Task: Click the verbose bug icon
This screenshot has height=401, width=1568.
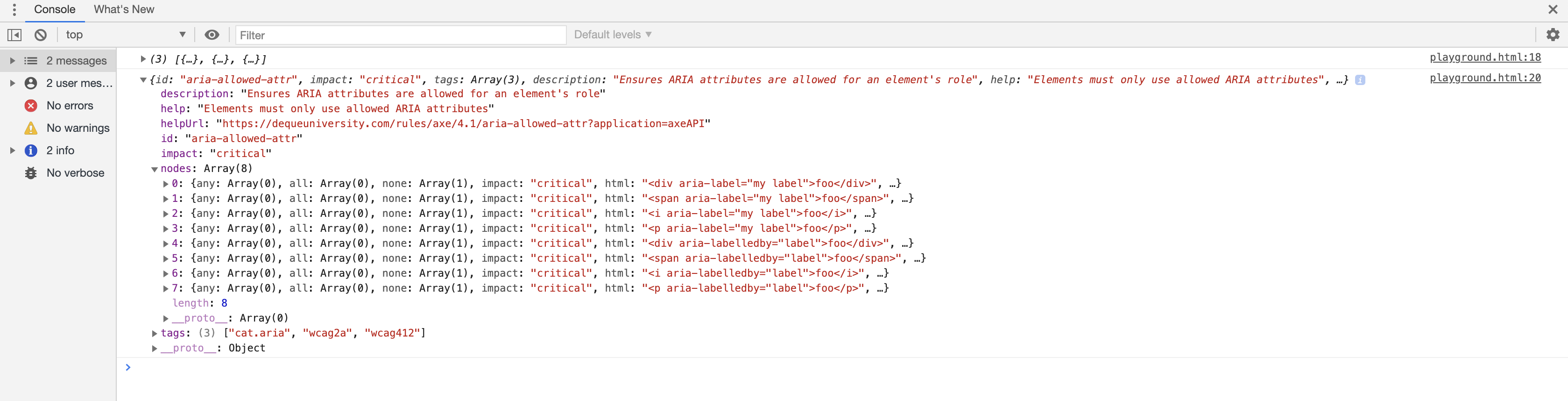Action: point(31,173)
